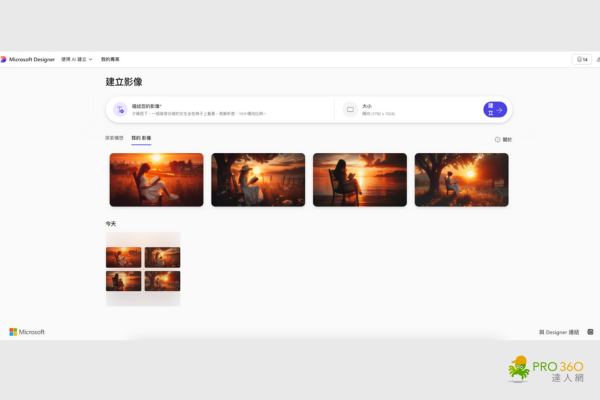Click the size rectangle icon

coord(350,110)
